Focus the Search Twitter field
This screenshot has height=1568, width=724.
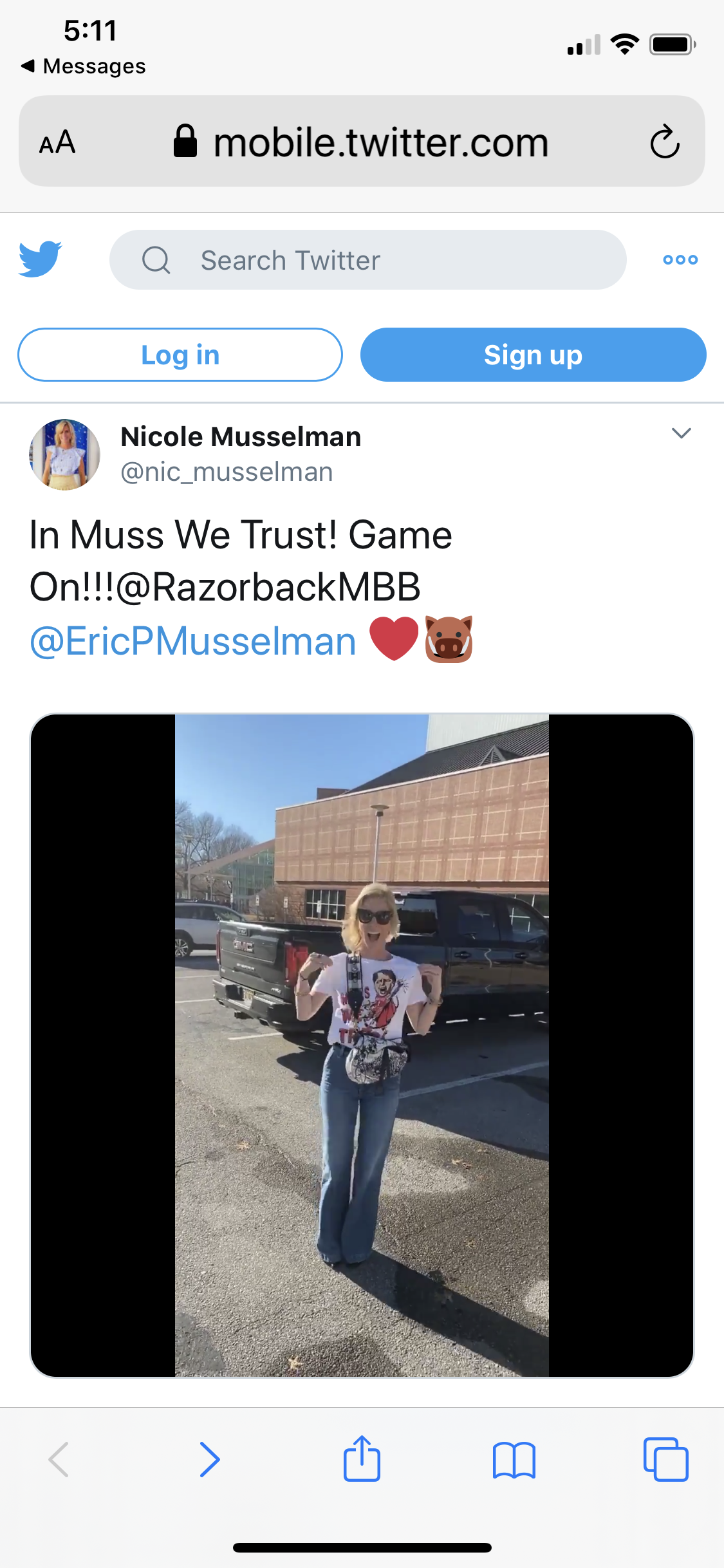(x=367, y=260)
